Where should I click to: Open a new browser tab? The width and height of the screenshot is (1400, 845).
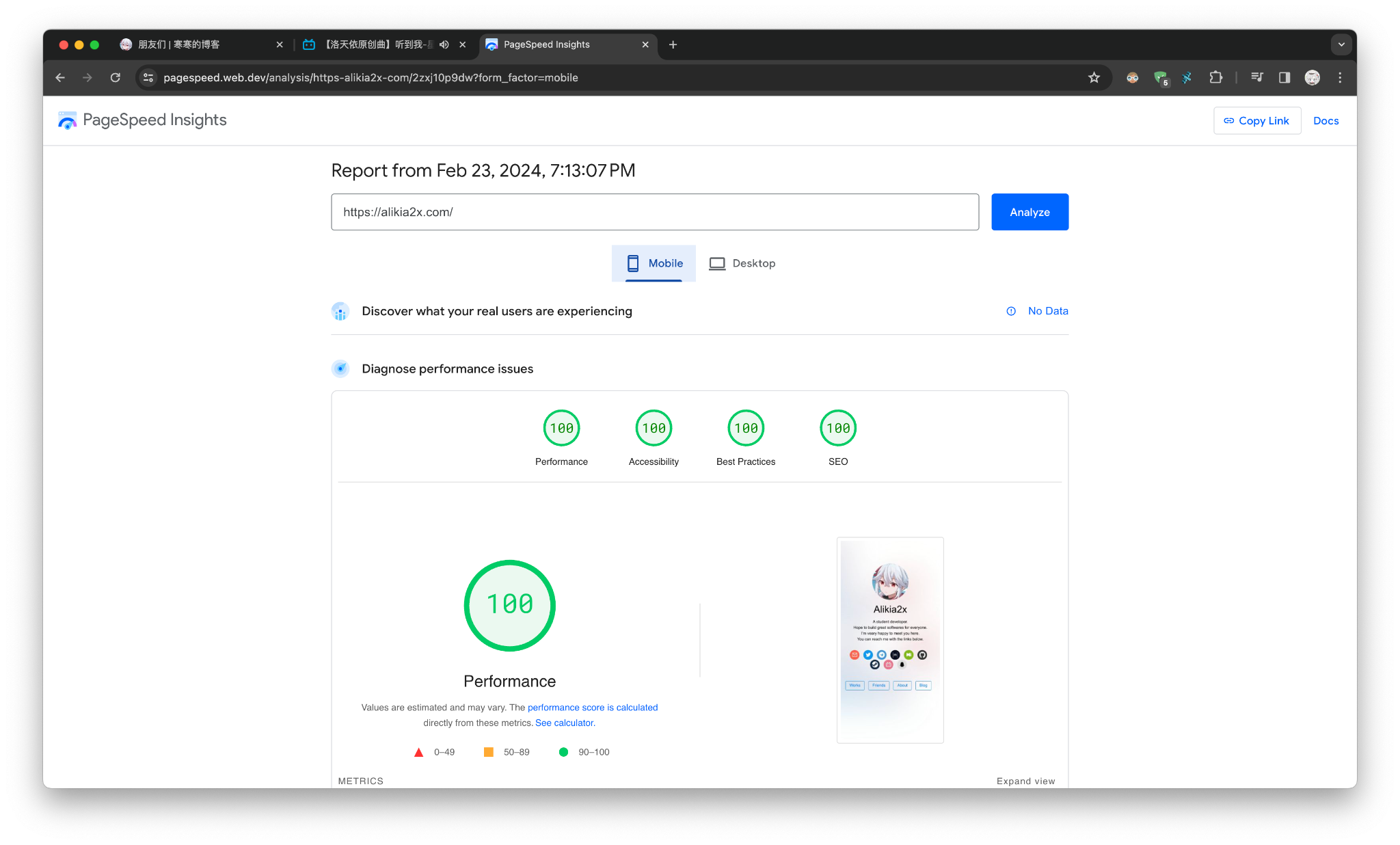click(673, 44)
